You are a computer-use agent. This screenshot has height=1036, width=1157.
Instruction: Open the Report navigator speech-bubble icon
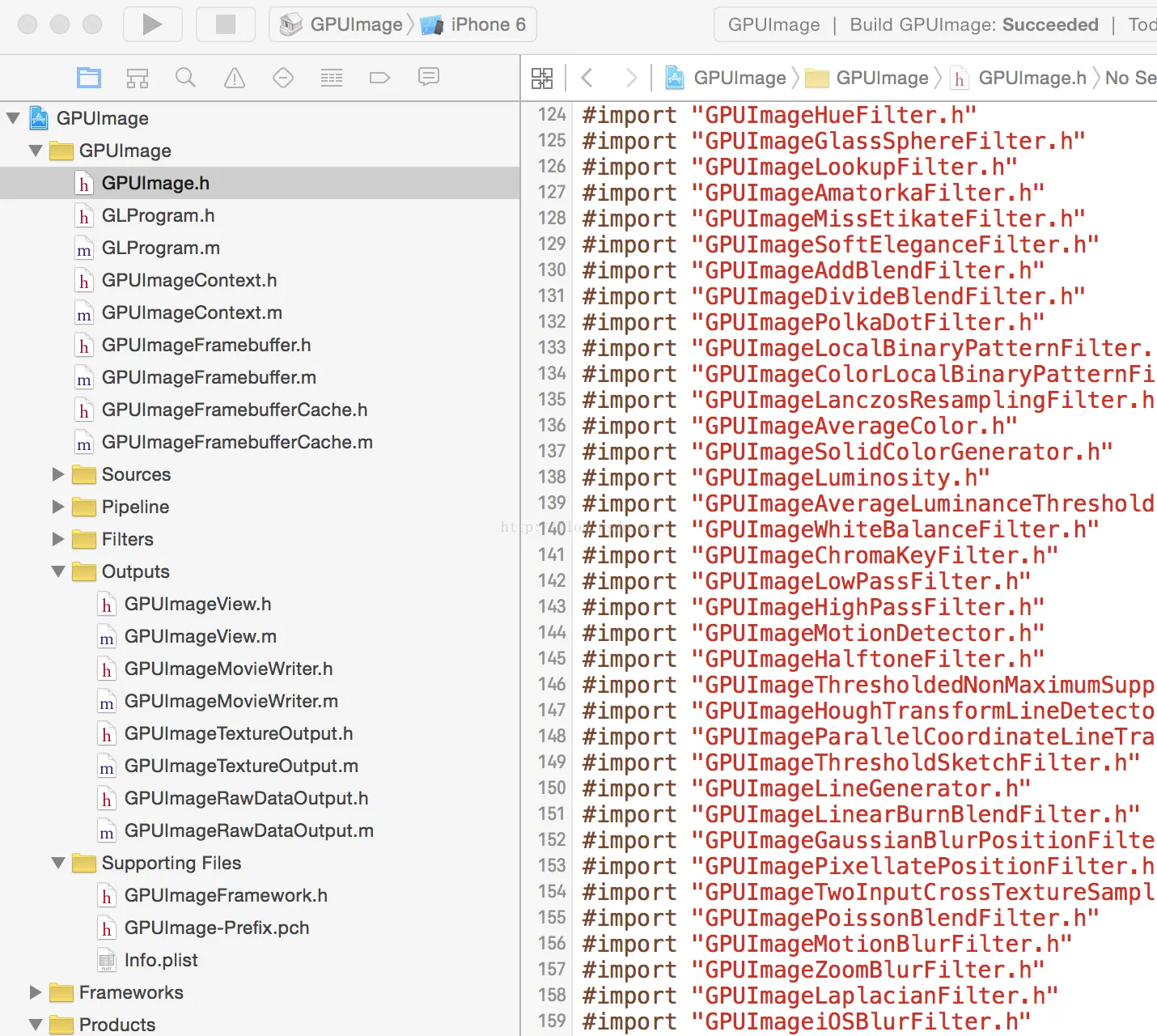(x=429, y=77)
